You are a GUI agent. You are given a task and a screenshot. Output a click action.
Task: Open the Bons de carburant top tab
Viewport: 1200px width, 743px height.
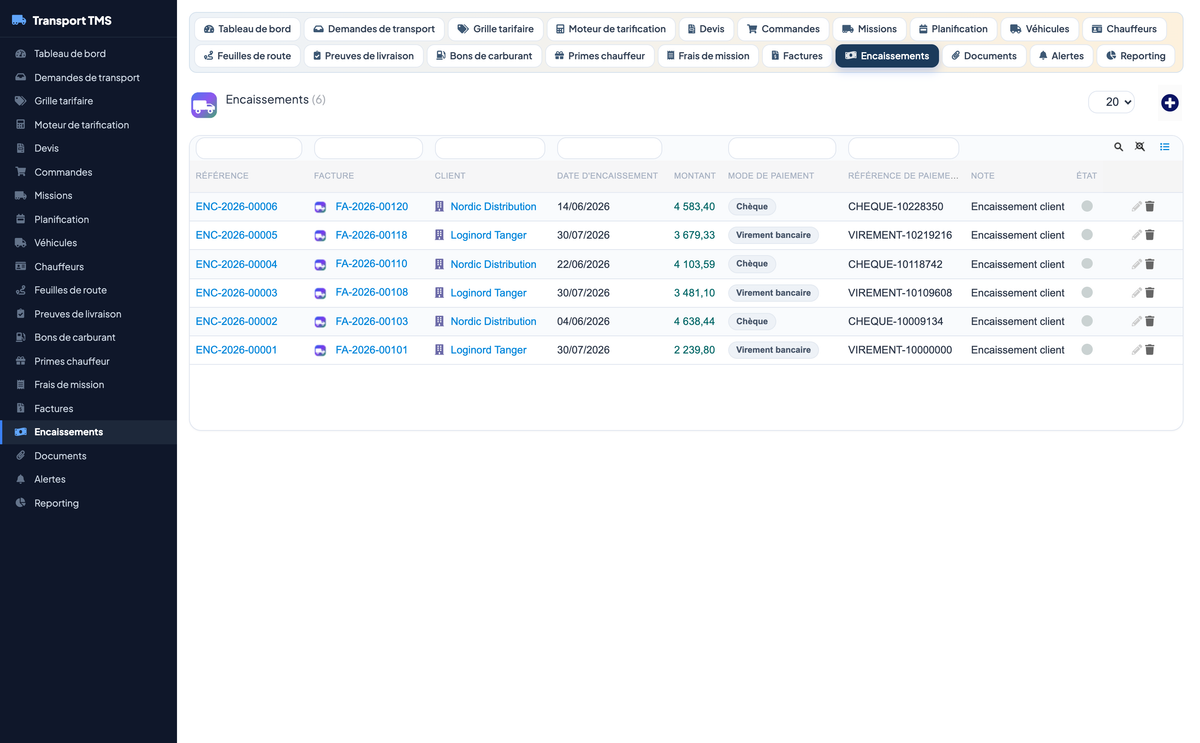pos(484,56)
